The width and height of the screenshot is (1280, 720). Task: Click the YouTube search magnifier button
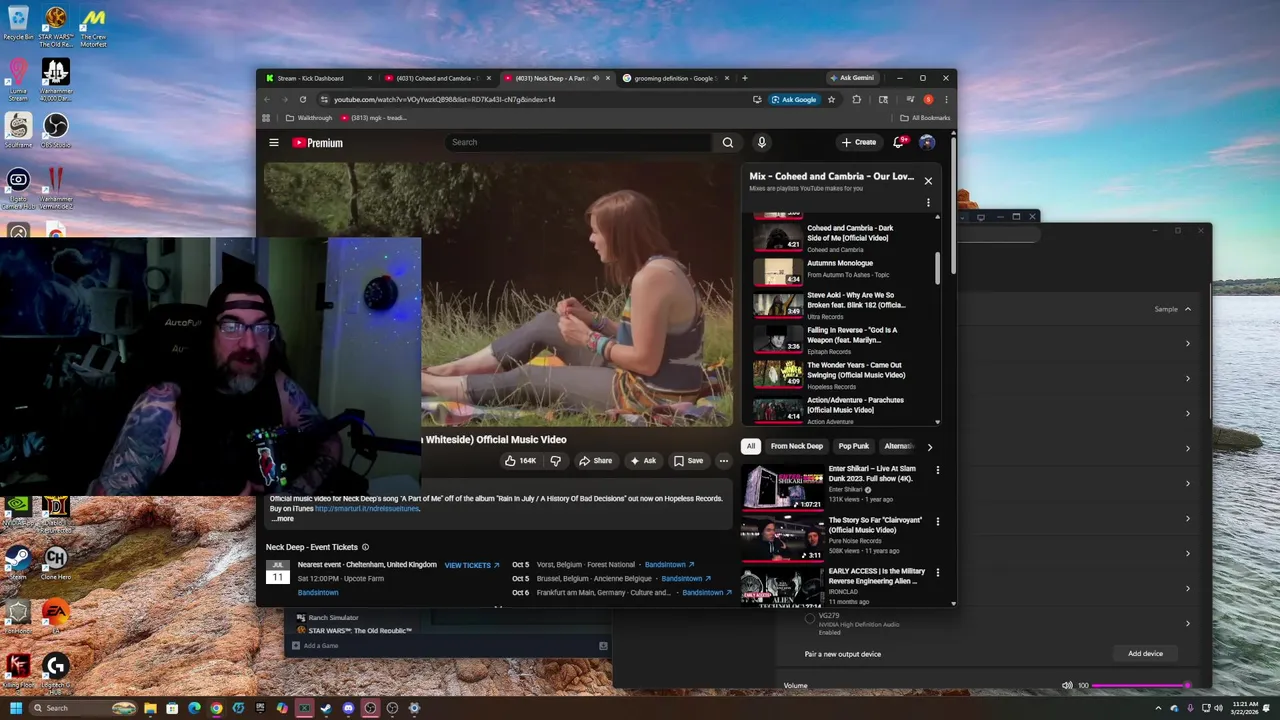point(728,142)
